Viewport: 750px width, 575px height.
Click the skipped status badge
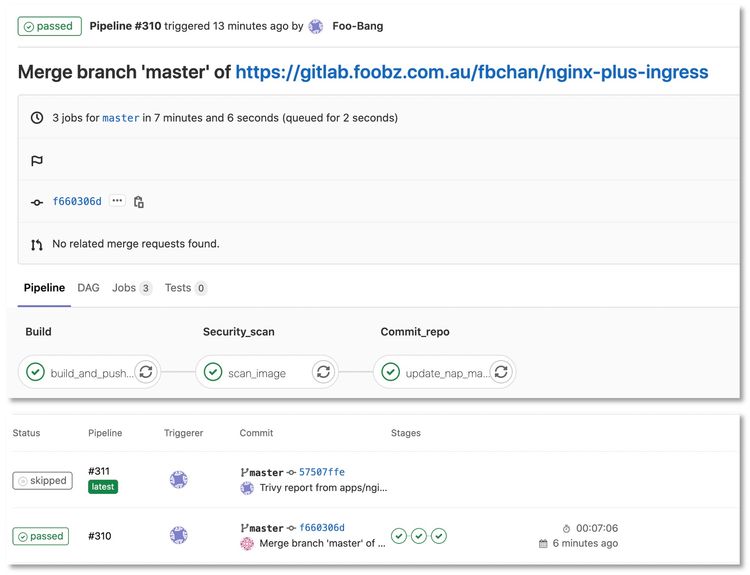pyautogui.click(x=42, y=481)
